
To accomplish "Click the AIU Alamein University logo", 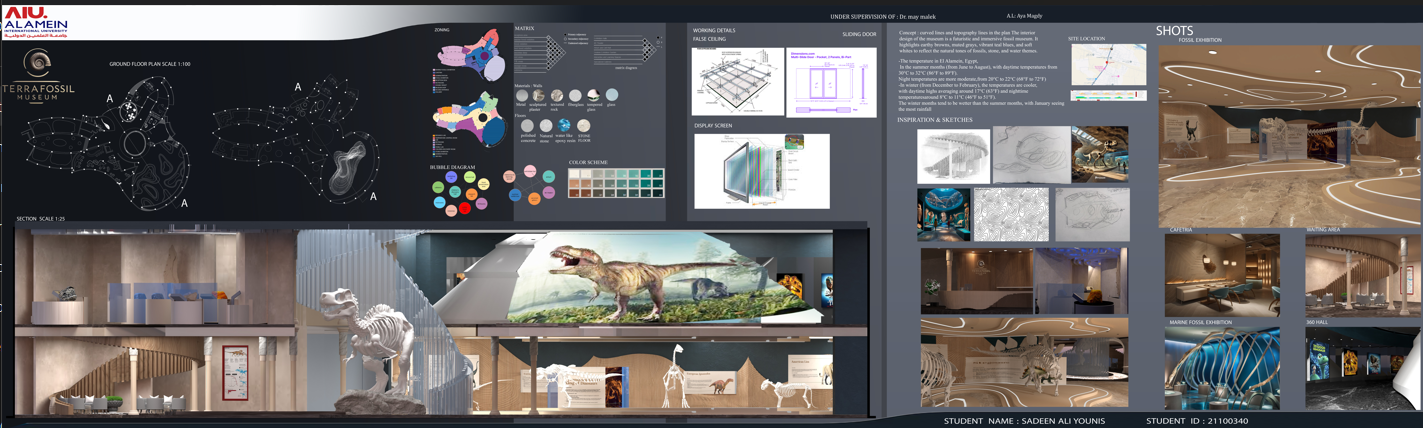I will pos(35,23).
